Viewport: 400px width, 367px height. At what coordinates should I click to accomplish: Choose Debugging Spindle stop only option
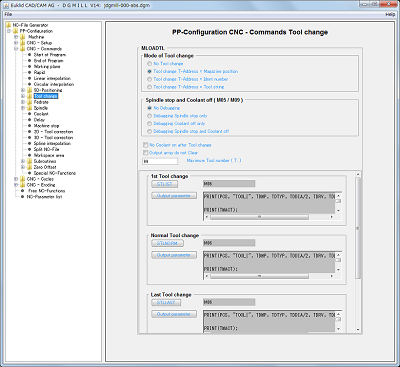(150, 116)
